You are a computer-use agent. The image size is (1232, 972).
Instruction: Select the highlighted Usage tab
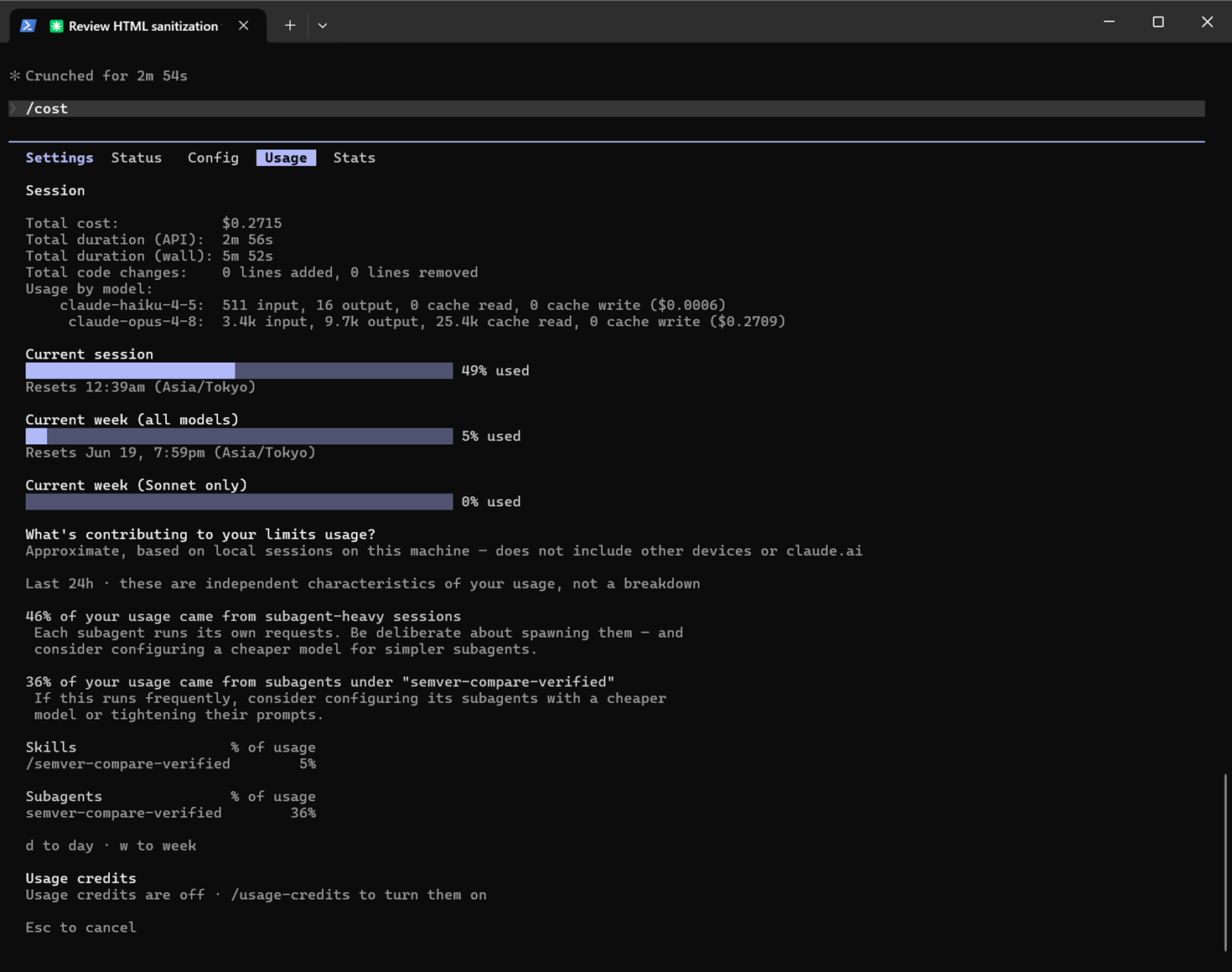click(x=286, y=158)
